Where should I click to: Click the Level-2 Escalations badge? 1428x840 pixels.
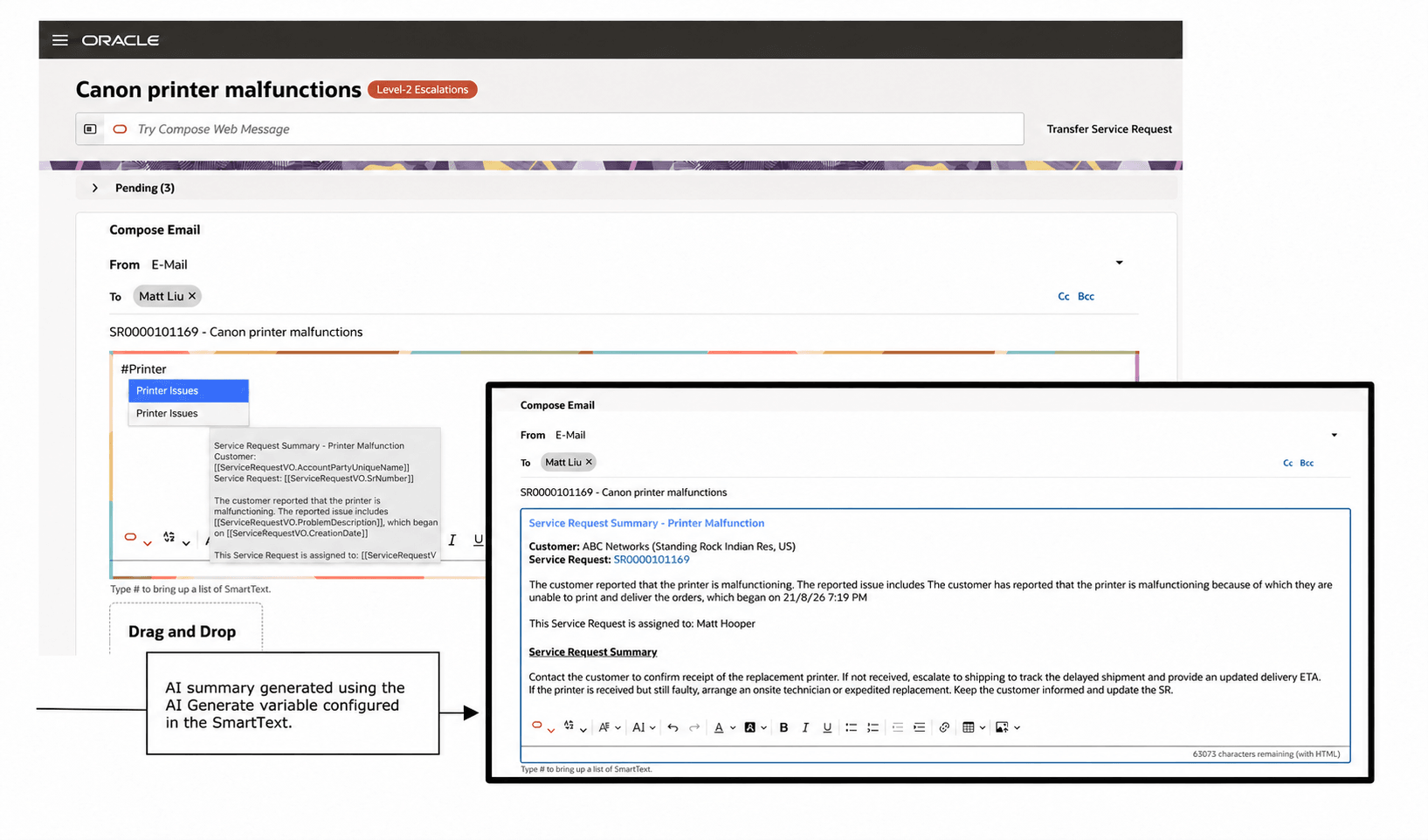click(423, 90)
